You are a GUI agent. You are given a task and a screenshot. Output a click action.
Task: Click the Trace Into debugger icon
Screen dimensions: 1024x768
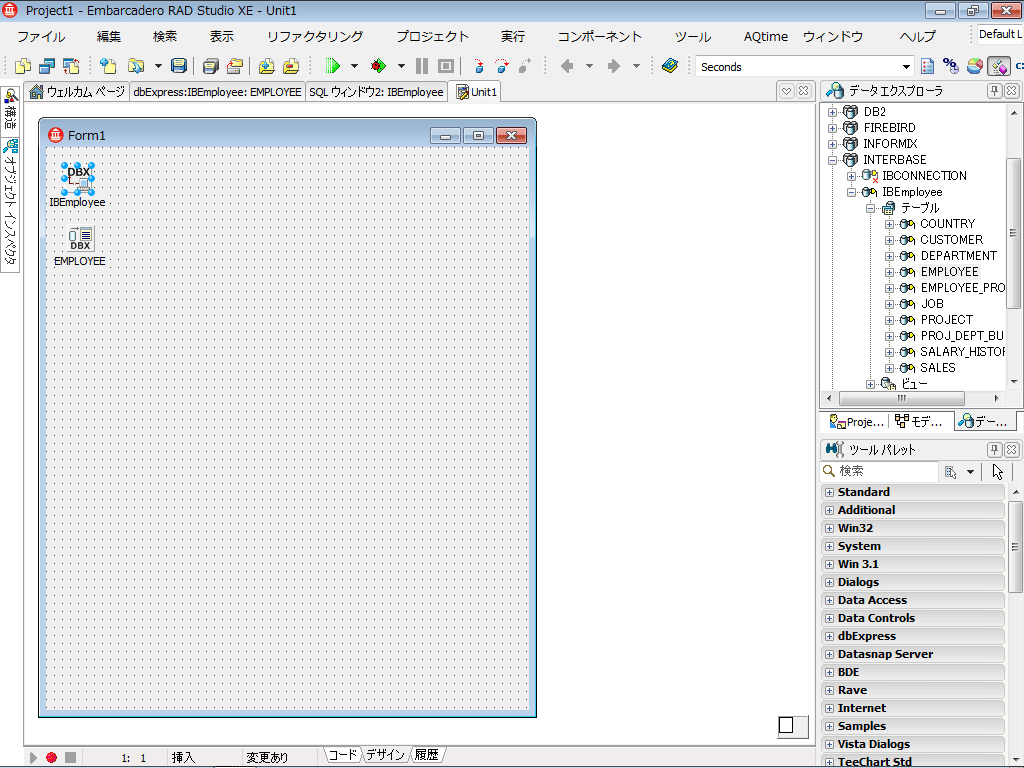pyautogui.click(x=479, y=66)
